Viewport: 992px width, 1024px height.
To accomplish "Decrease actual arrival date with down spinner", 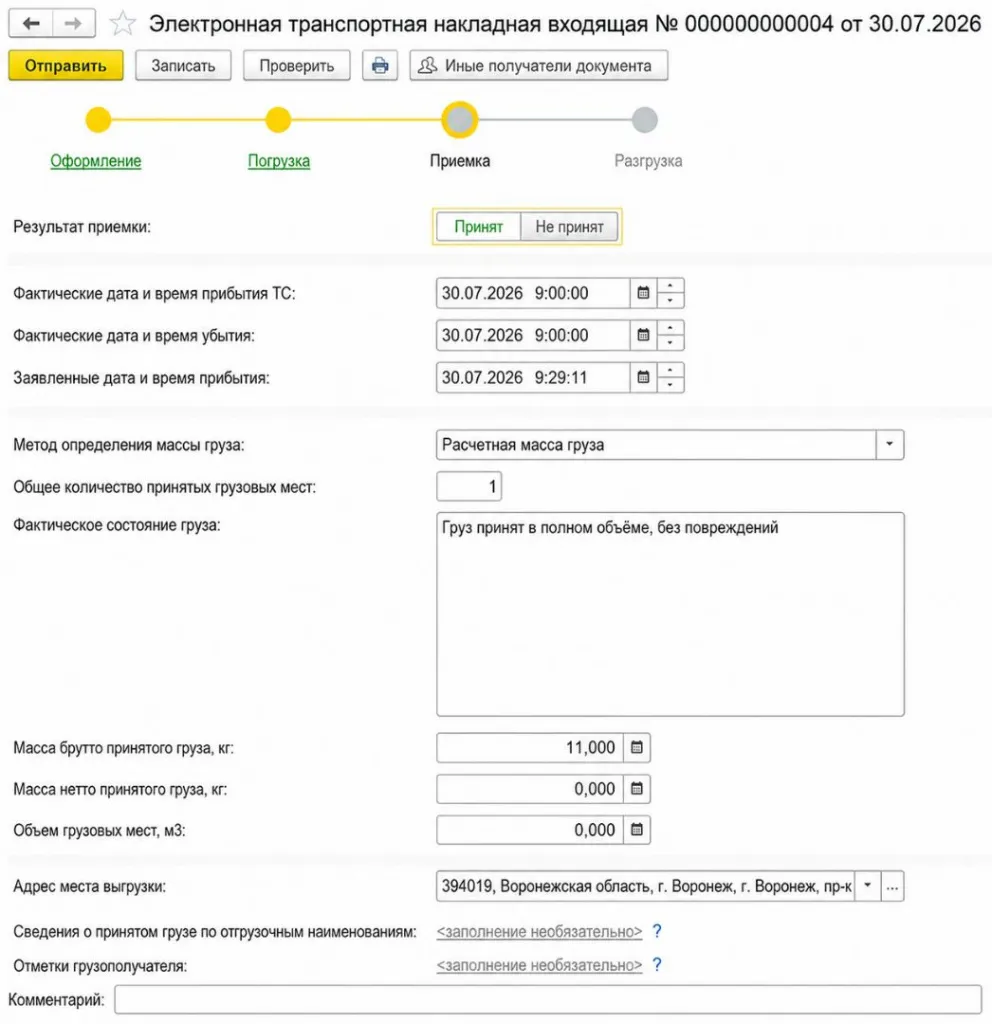I will (x=671, y=300).
